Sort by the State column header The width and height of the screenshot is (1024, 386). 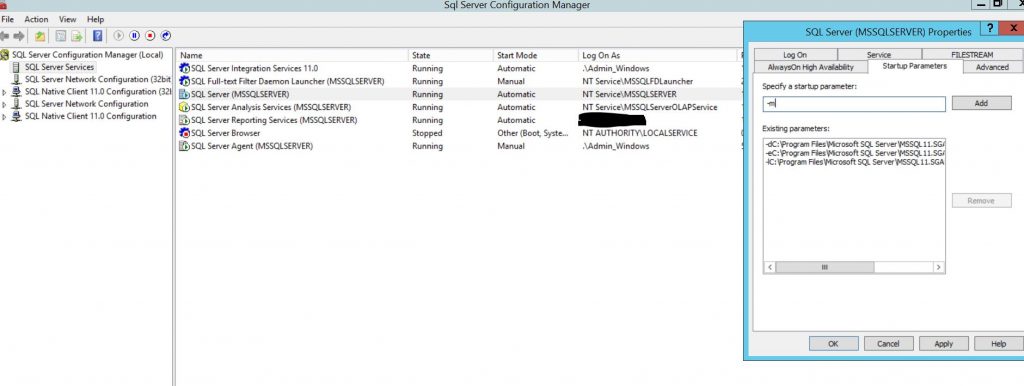451,56
